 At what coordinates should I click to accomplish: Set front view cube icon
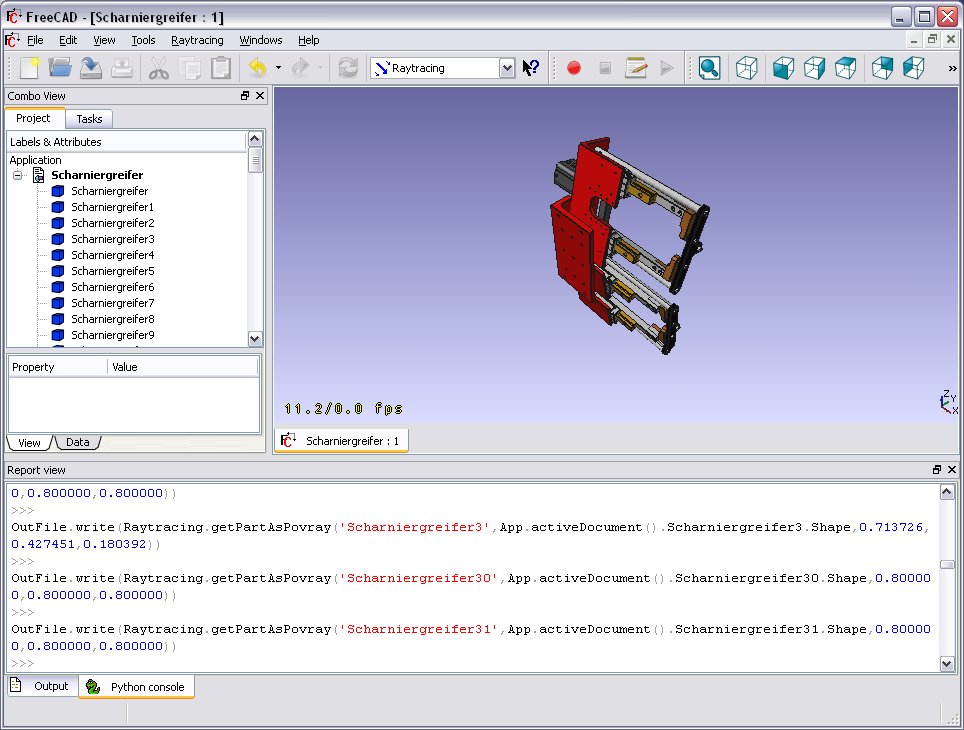click(x=783, y=68)
